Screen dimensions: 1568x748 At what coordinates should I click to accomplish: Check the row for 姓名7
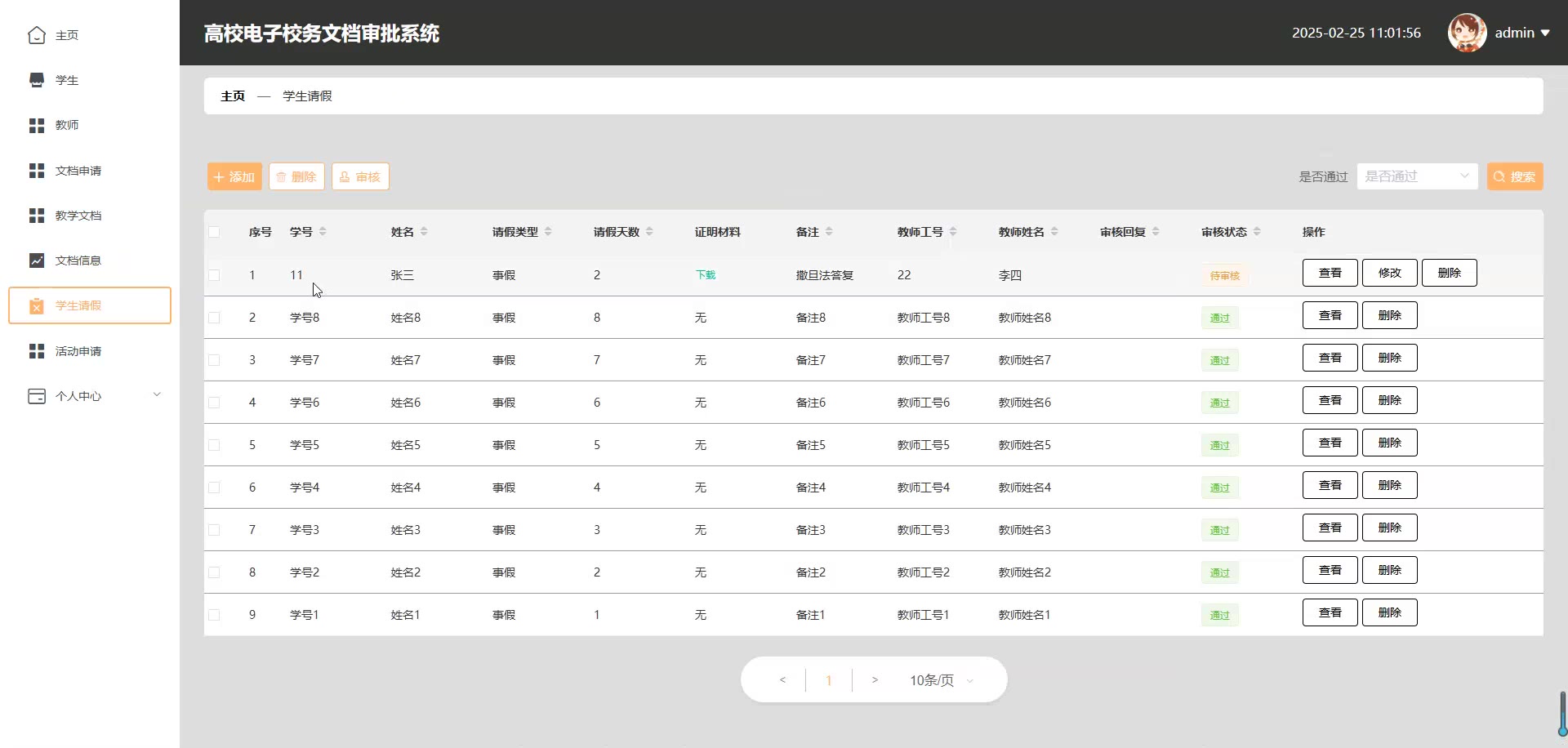214,360
